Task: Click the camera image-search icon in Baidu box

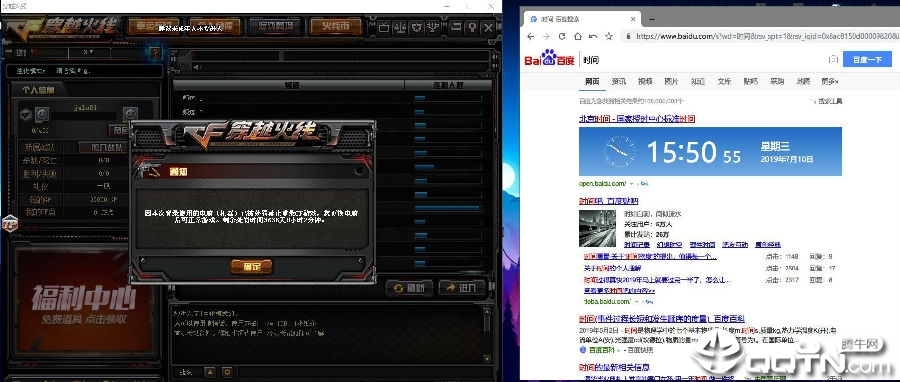Action: [833, 60]
